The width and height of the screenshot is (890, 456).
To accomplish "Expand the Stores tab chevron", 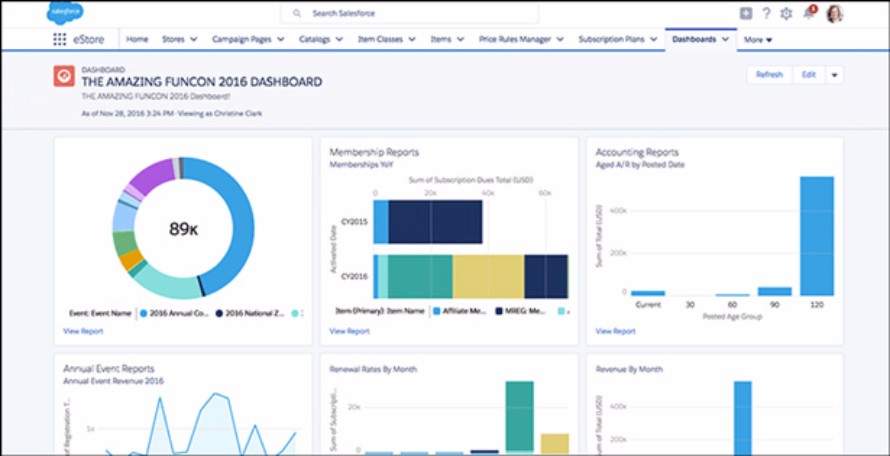I will tap(194, 40).
